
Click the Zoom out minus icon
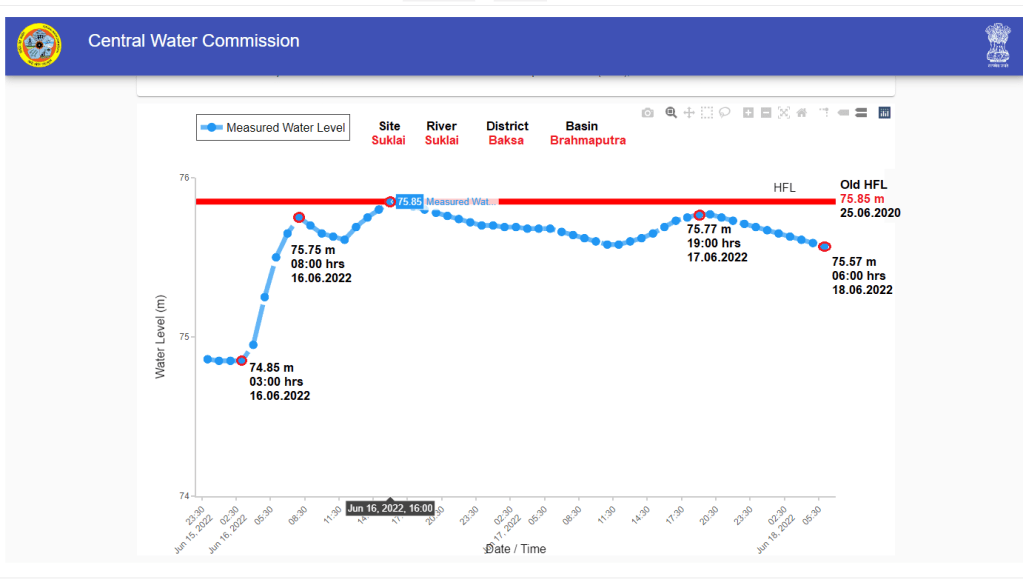(766, 113)
